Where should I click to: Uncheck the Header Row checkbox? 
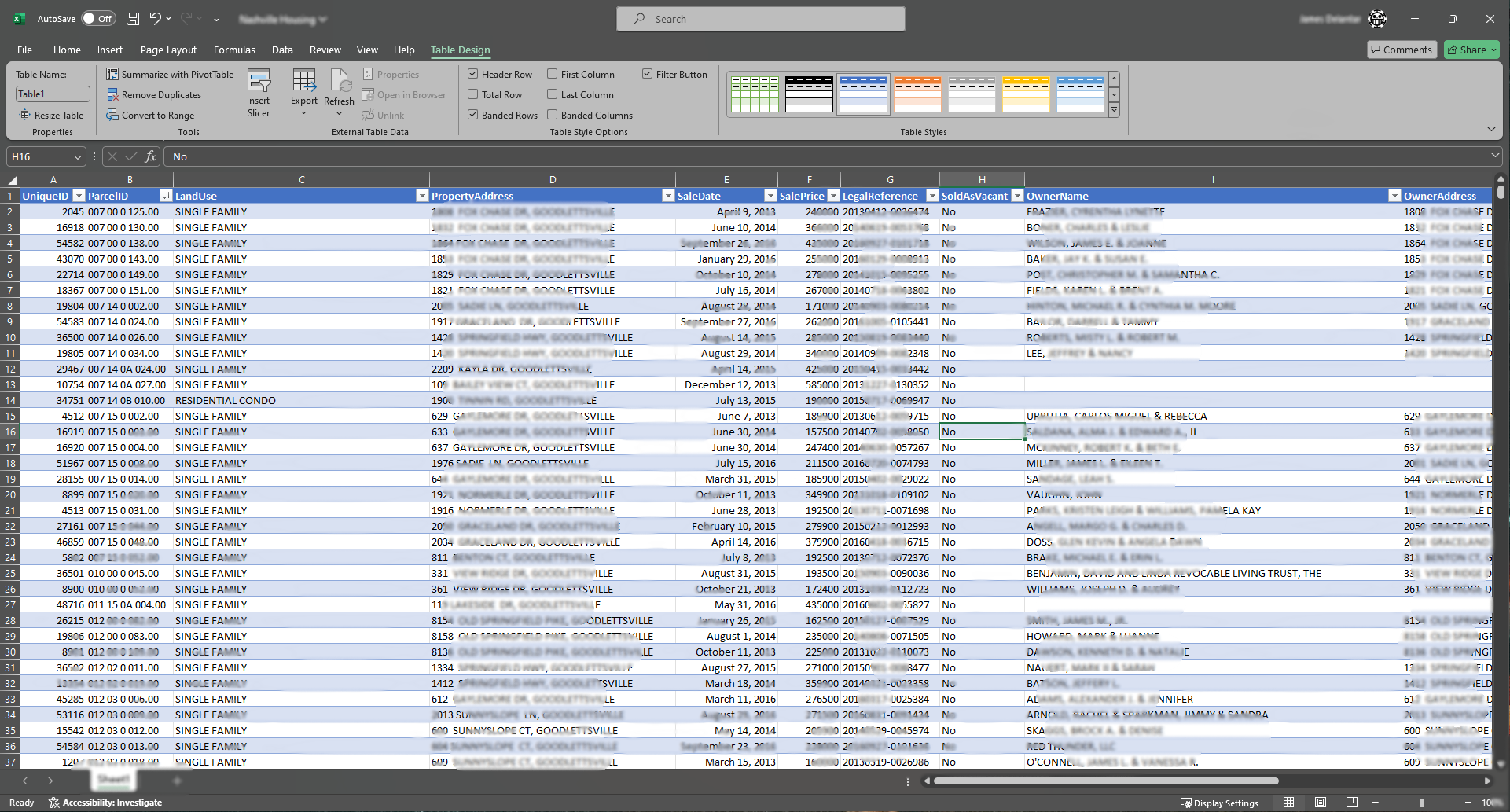(x=473, y=74)
